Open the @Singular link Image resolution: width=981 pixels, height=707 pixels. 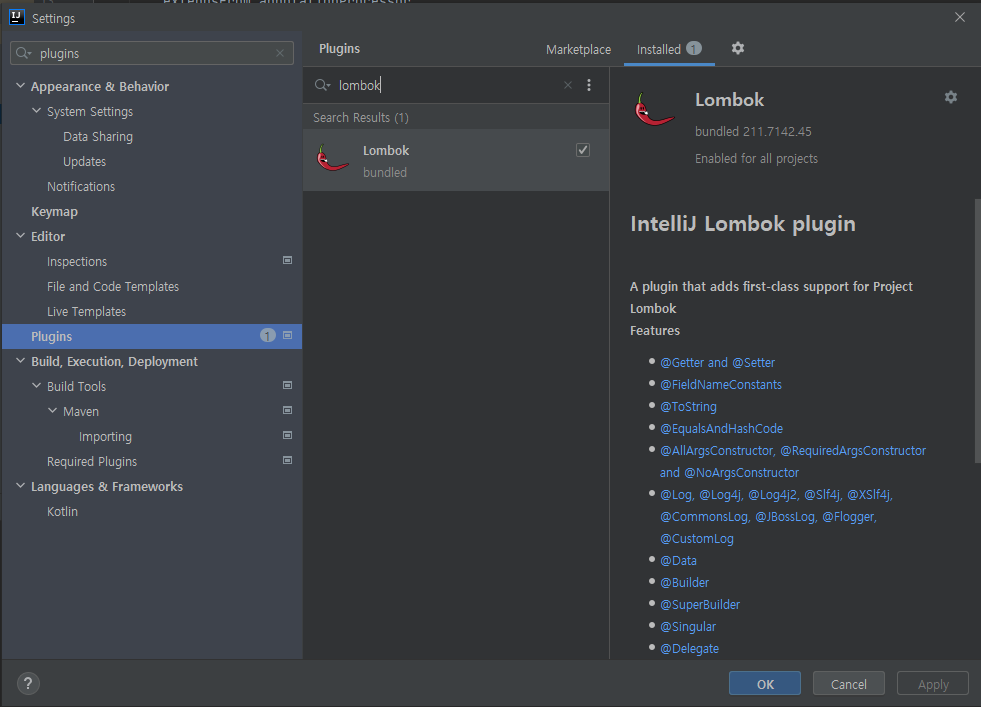click(x=688, y=626)
